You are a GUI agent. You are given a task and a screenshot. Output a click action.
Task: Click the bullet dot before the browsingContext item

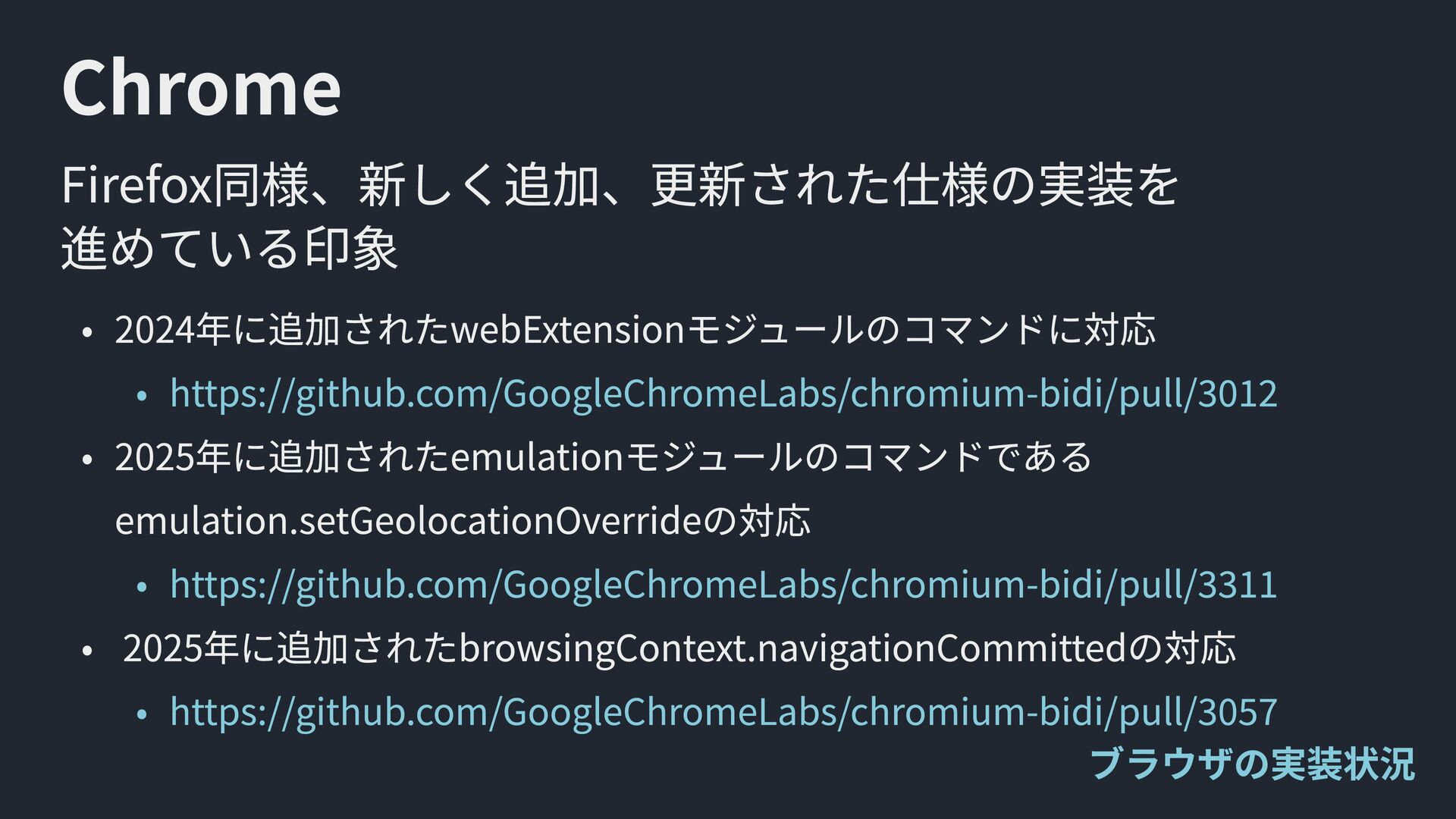tap(88, 651)
